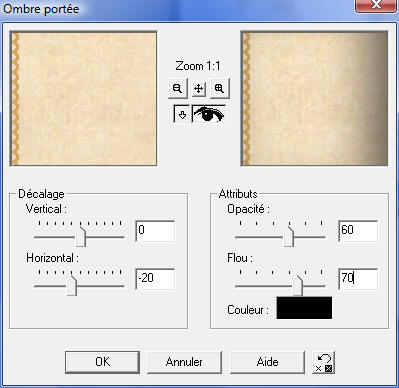
Task: Click the OK button
Action: [x=102, y=362]
